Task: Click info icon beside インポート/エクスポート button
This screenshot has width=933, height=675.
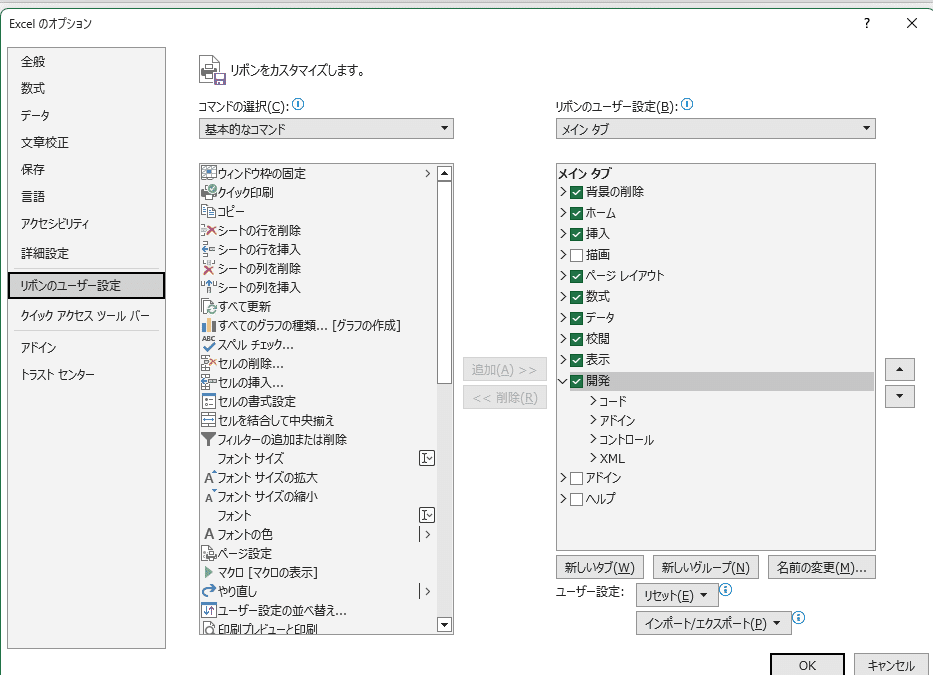Action: click(x=799, y=617)
